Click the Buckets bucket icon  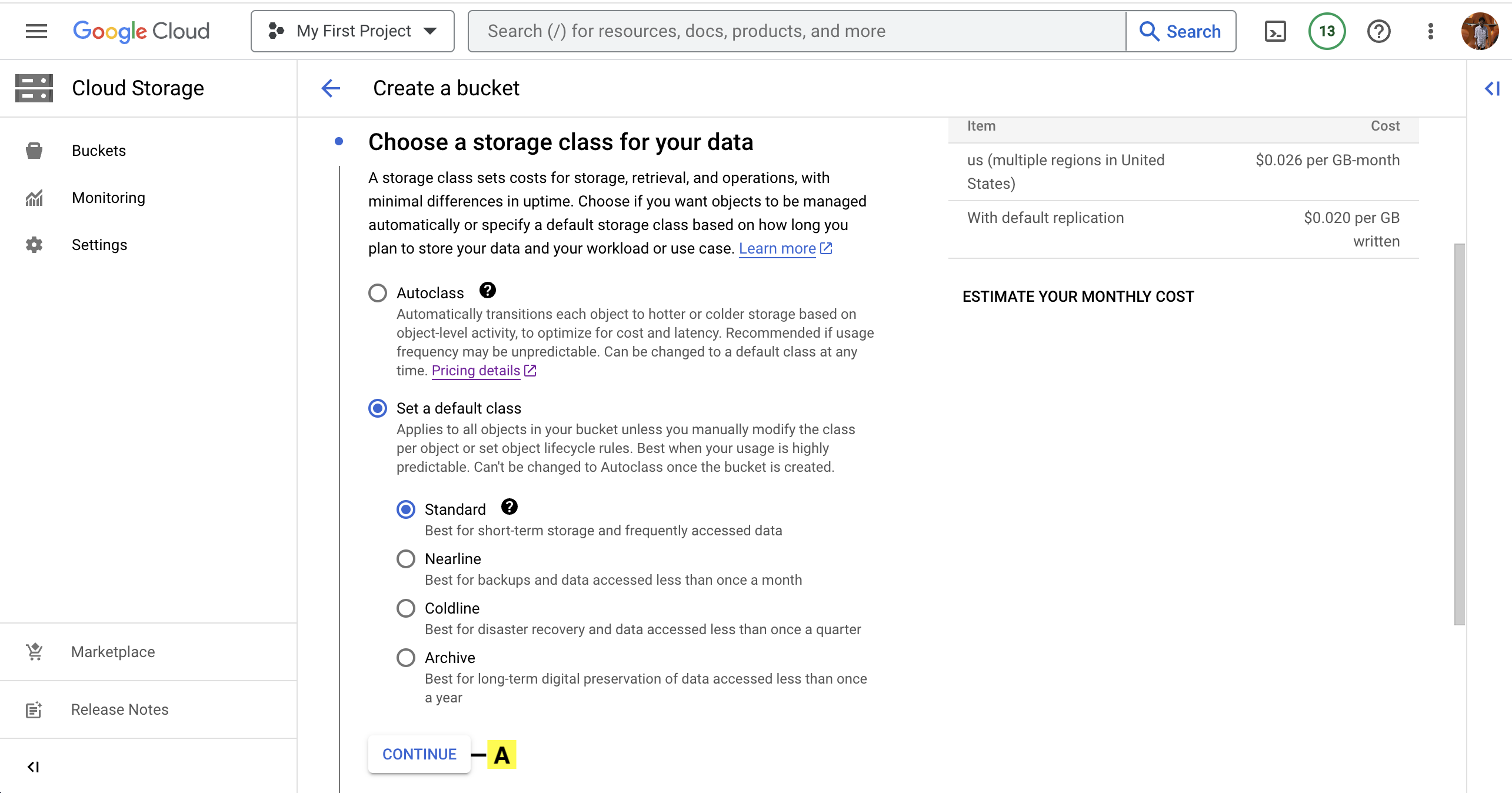[x=34, y=151]
